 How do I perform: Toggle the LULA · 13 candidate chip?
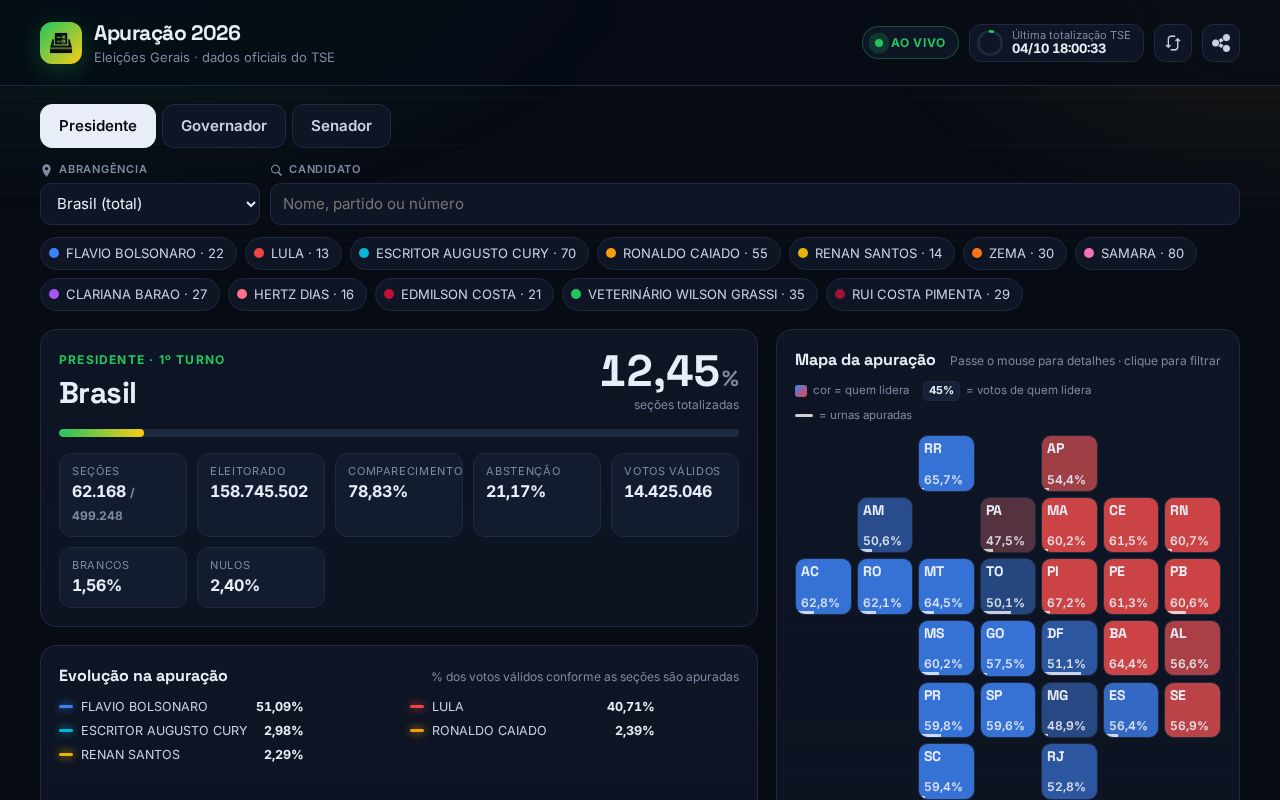pos(293,254)
